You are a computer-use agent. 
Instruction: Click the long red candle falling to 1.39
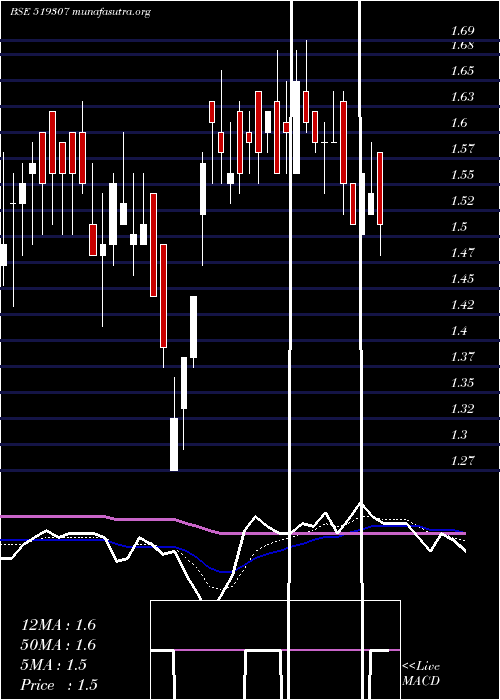(164, 296)
